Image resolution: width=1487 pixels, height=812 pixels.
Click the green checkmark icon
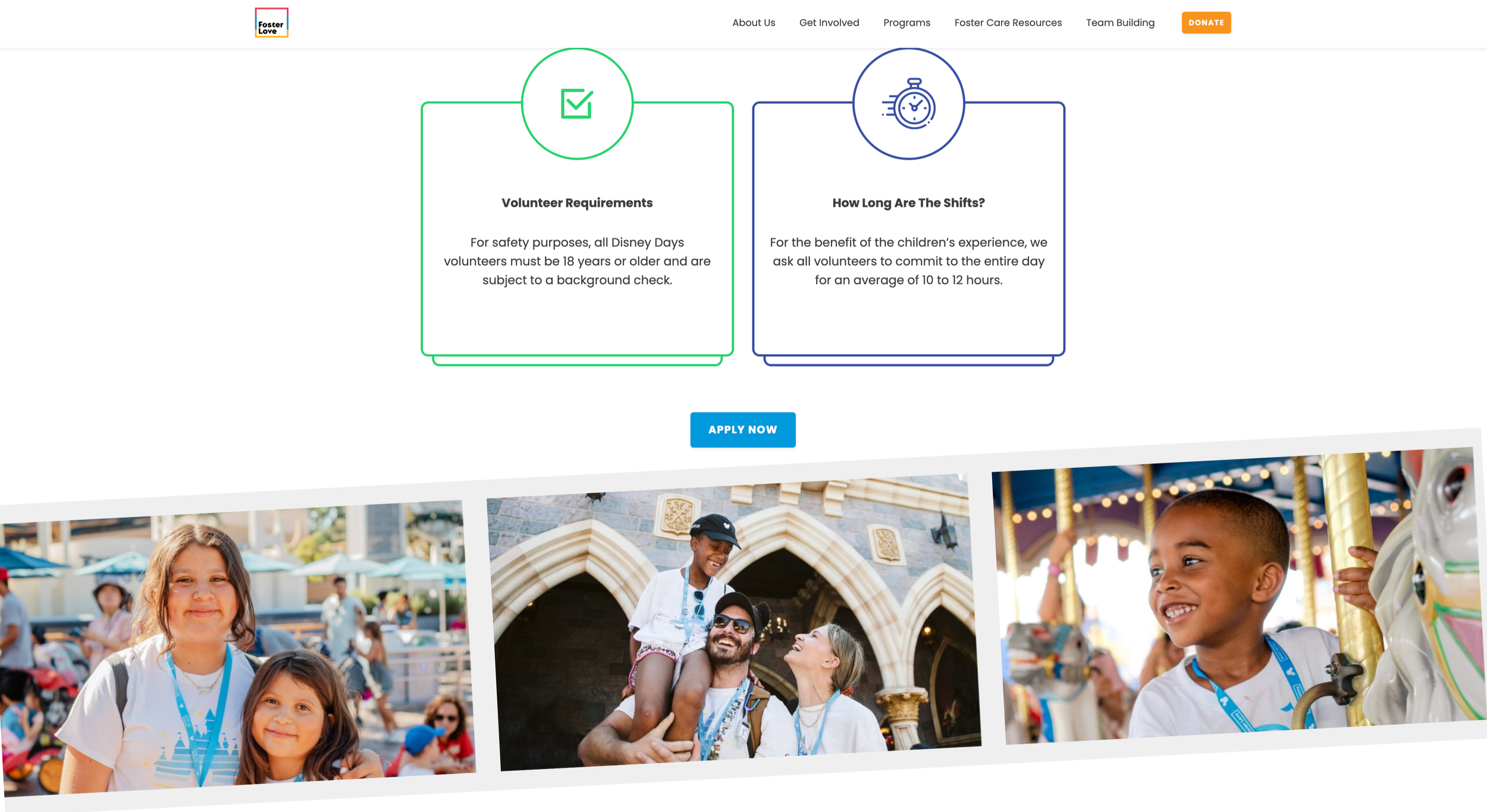point(576,104)
